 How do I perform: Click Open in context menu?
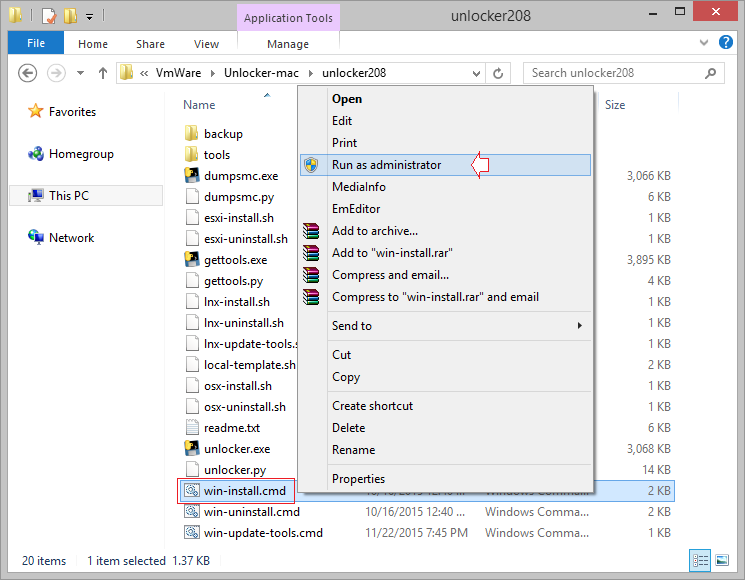point(445,99)
